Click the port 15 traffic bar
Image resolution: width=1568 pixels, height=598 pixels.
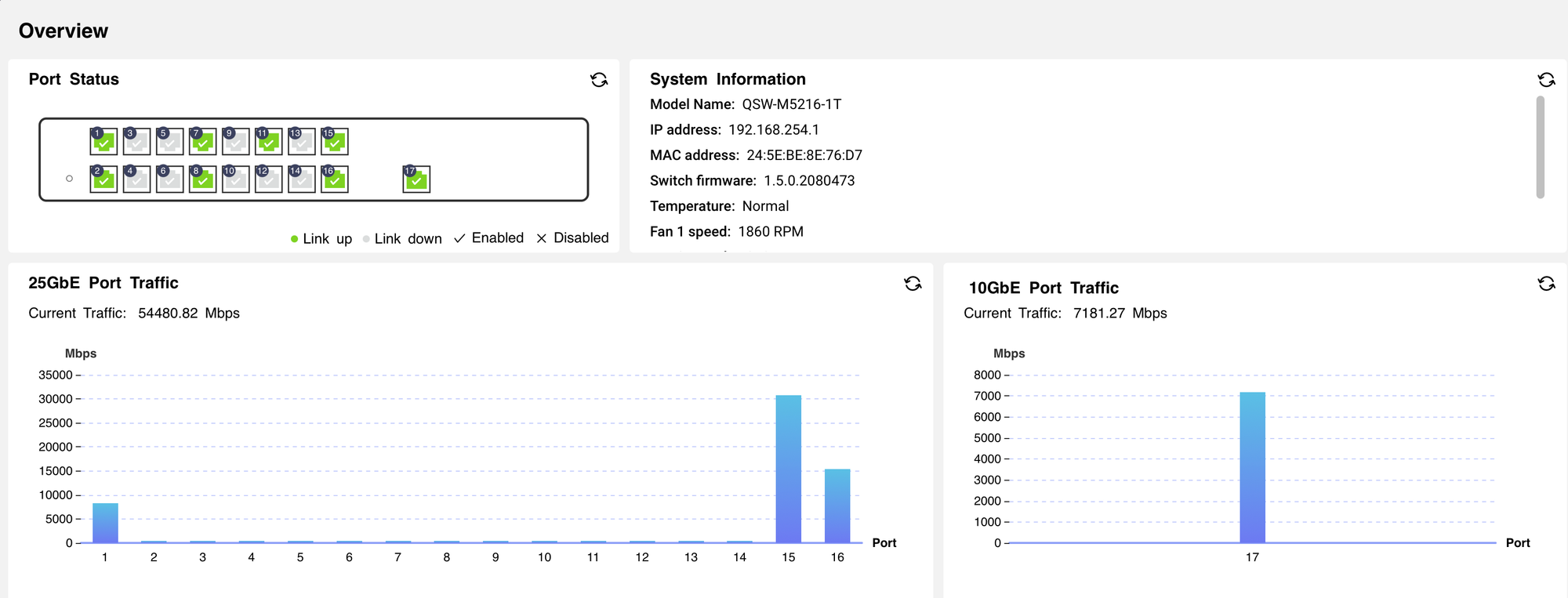pyautogui.click(x=788, y=469)
